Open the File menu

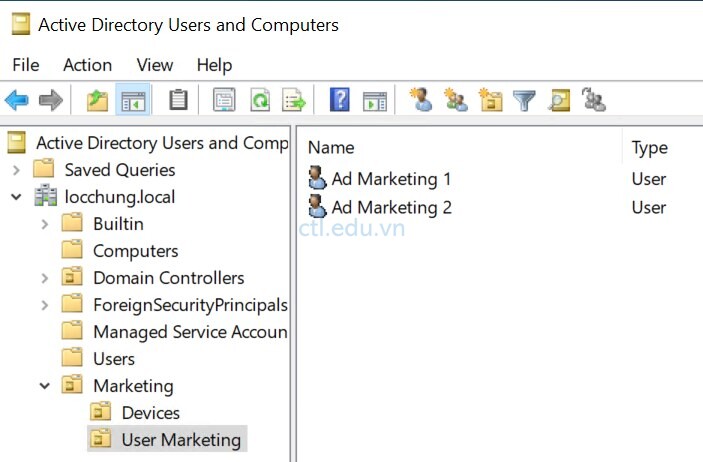26,65
